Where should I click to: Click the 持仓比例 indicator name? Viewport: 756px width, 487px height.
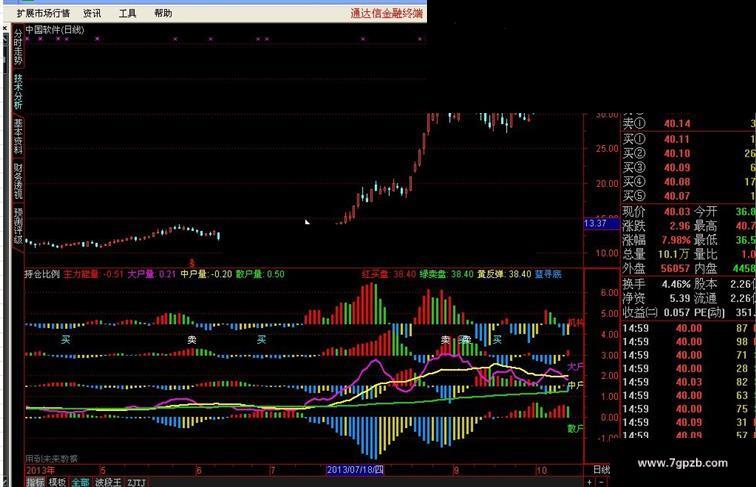click(x=42, y=274)
